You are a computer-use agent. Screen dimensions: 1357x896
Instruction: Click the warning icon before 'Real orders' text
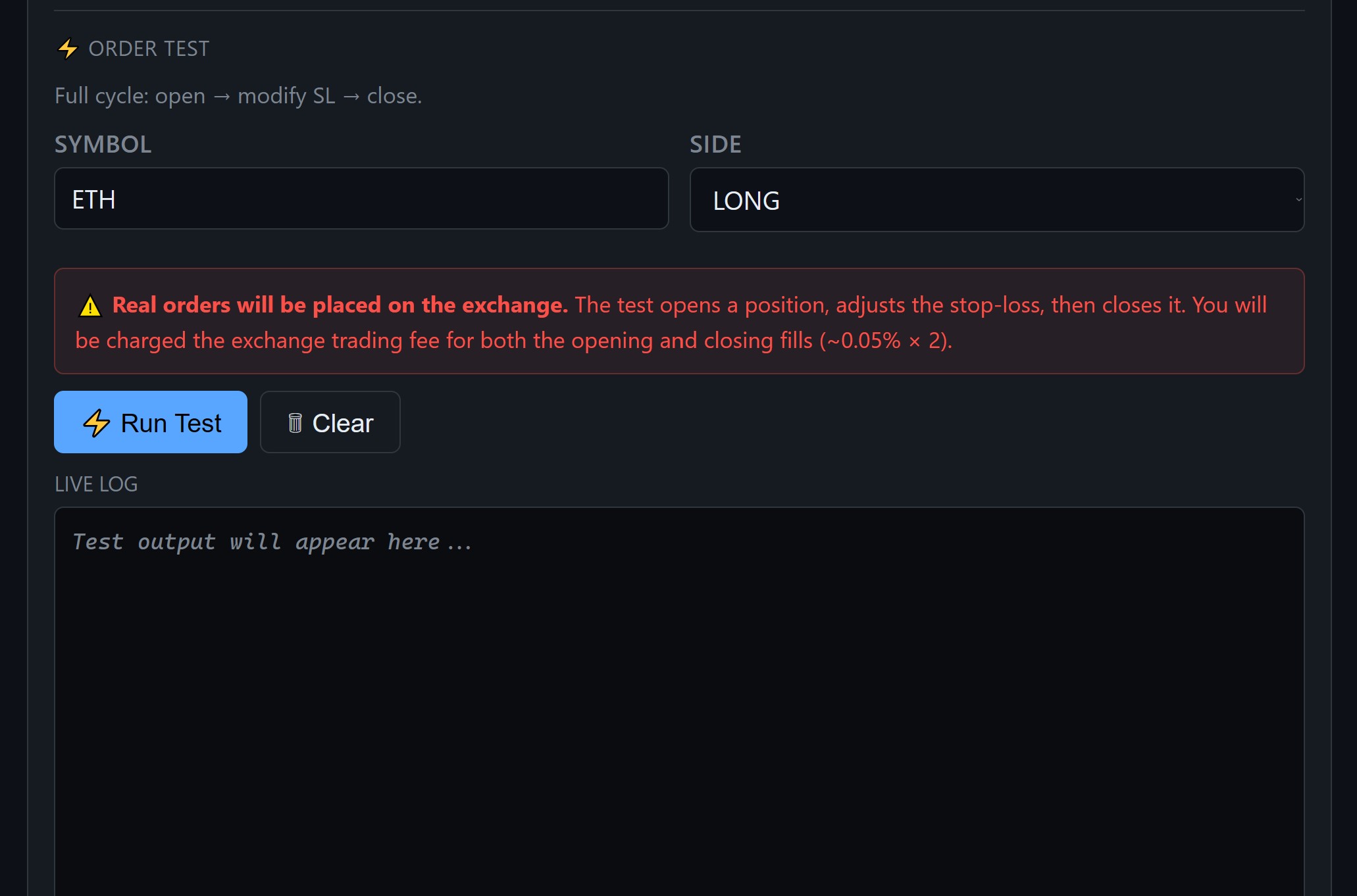tap(90, 306)
